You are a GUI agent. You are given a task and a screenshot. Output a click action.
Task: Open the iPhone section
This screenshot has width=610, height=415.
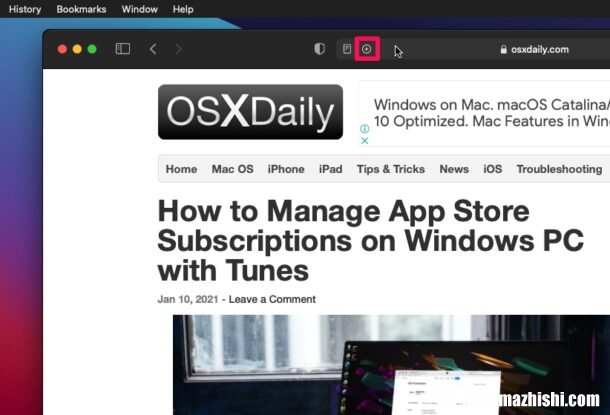(286, 169)
